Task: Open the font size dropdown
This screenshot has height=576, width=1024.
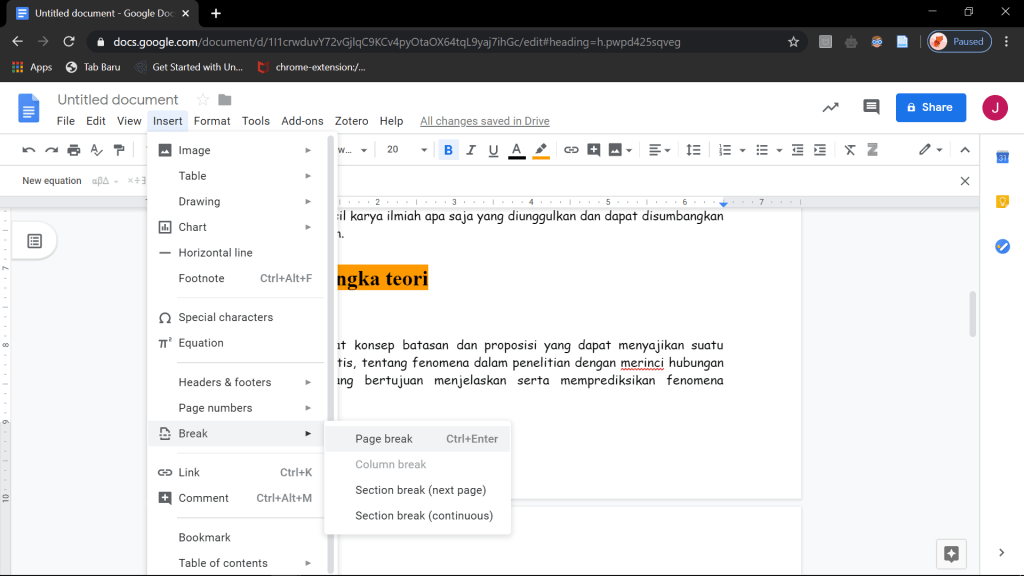Action: point(424,150)
